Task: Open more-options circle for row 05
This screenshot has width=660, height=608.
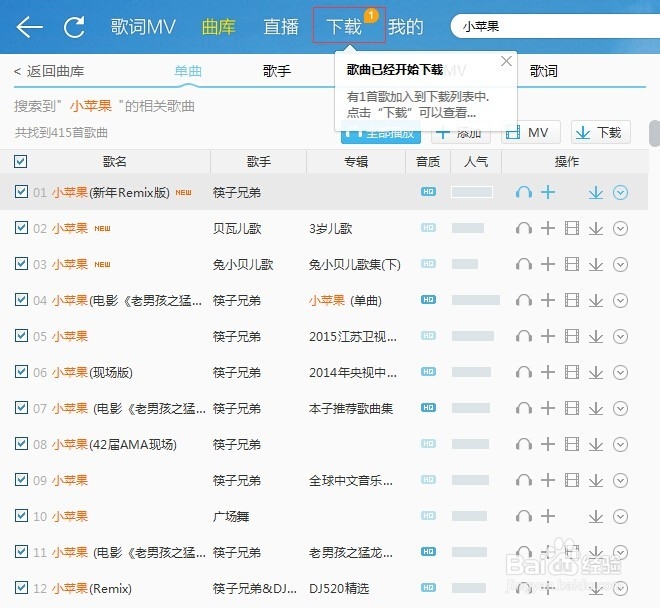Action: (620, 336)
